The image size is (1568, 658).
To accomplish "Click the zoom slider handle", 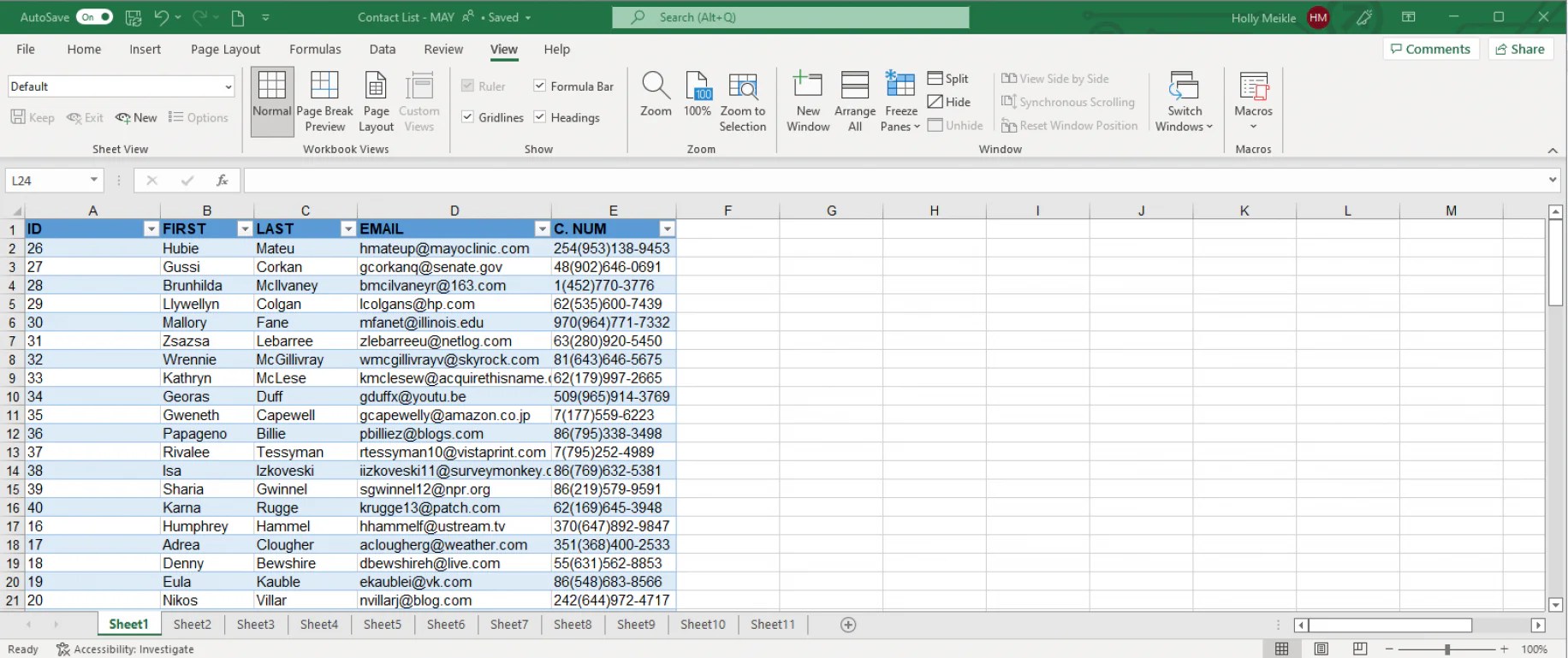I will (x=1447, y=649).
